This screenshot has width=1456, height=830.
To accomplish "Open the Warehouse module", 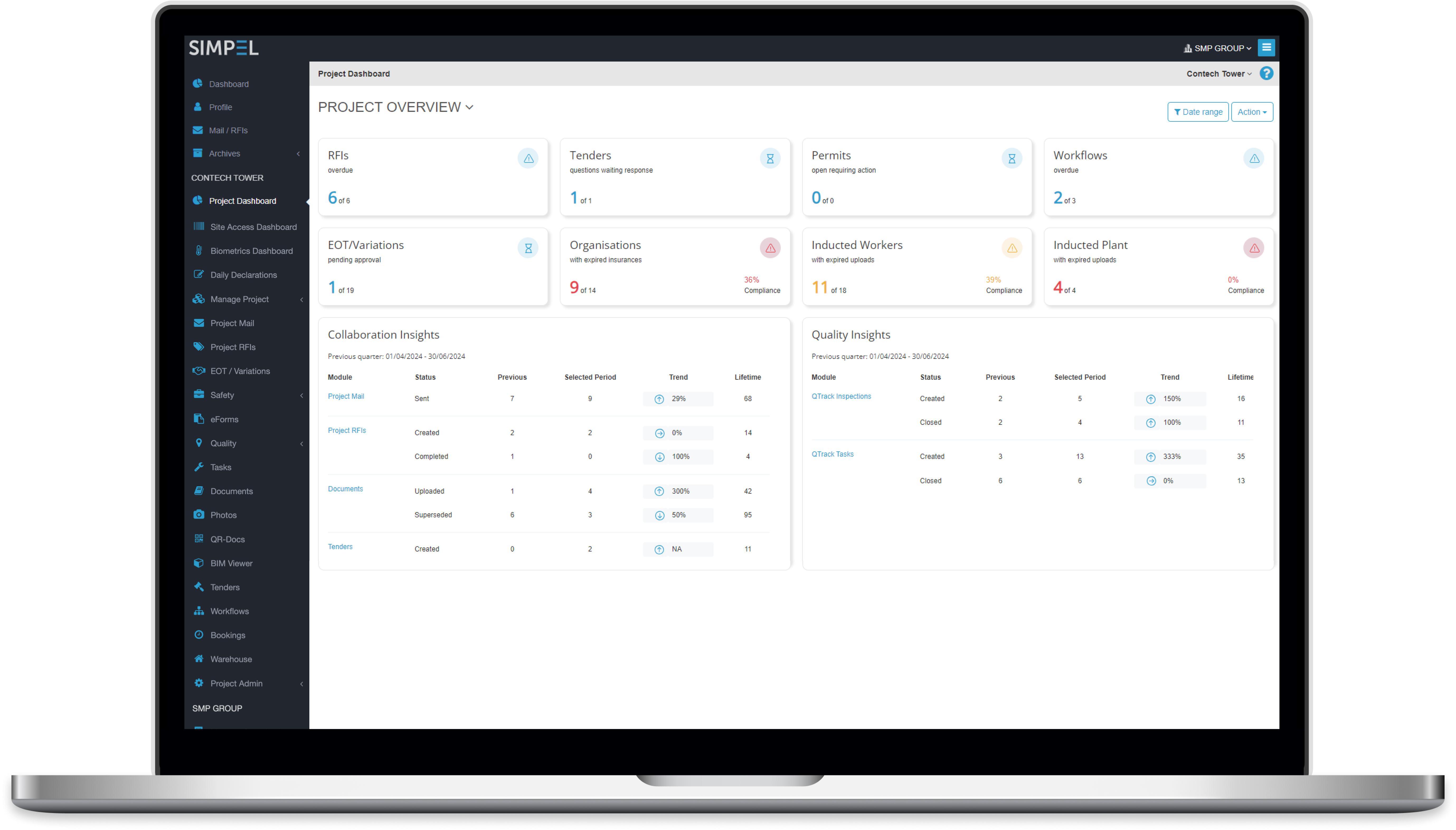I will coord(230,658).
